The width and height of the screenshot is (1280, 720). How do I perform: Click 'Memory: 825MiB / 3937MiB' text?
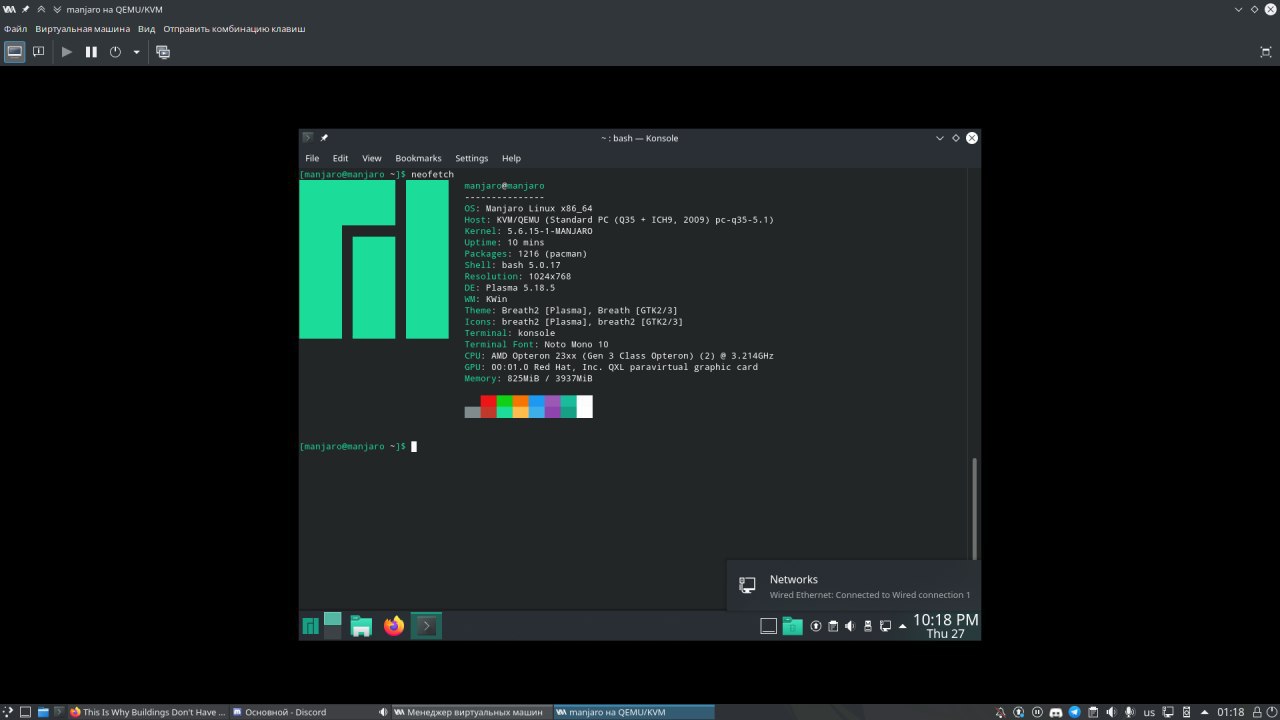[528, 379]
